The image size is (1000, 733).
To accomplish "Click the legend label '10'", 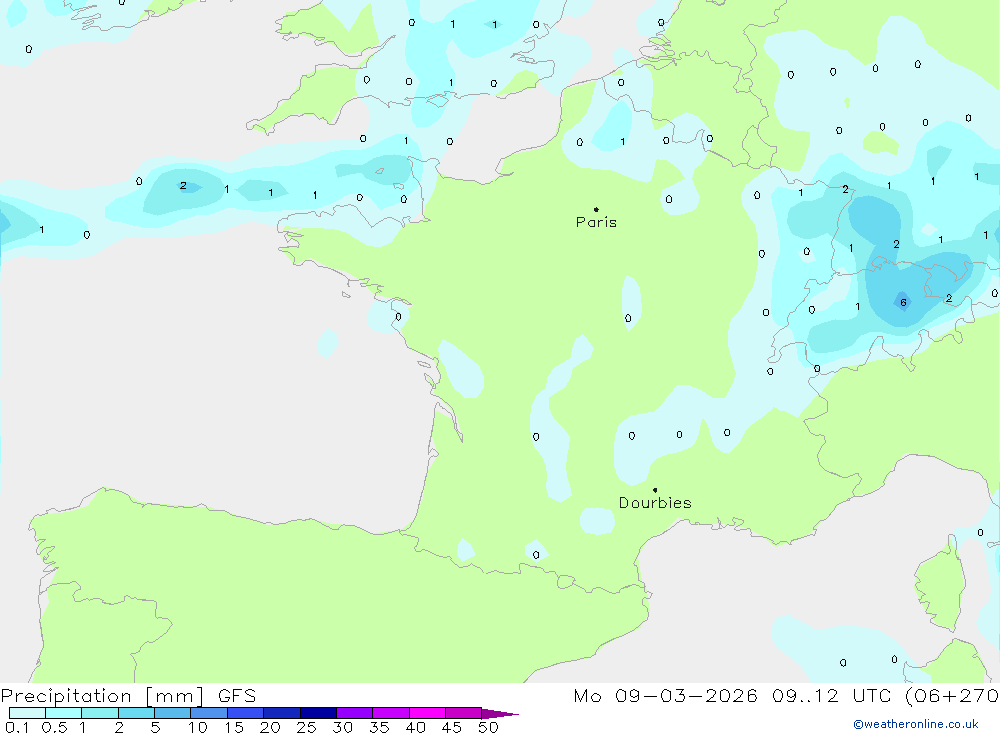I will 198,727.
